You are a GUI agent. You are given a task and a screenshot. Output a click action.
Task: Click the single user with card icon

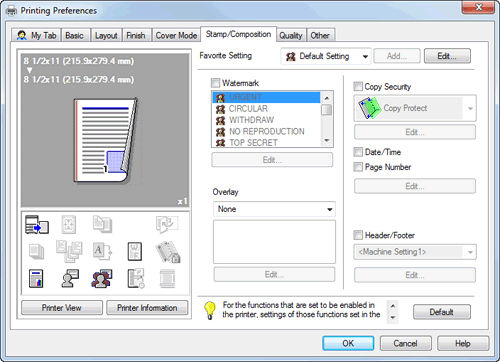point(70,278)
